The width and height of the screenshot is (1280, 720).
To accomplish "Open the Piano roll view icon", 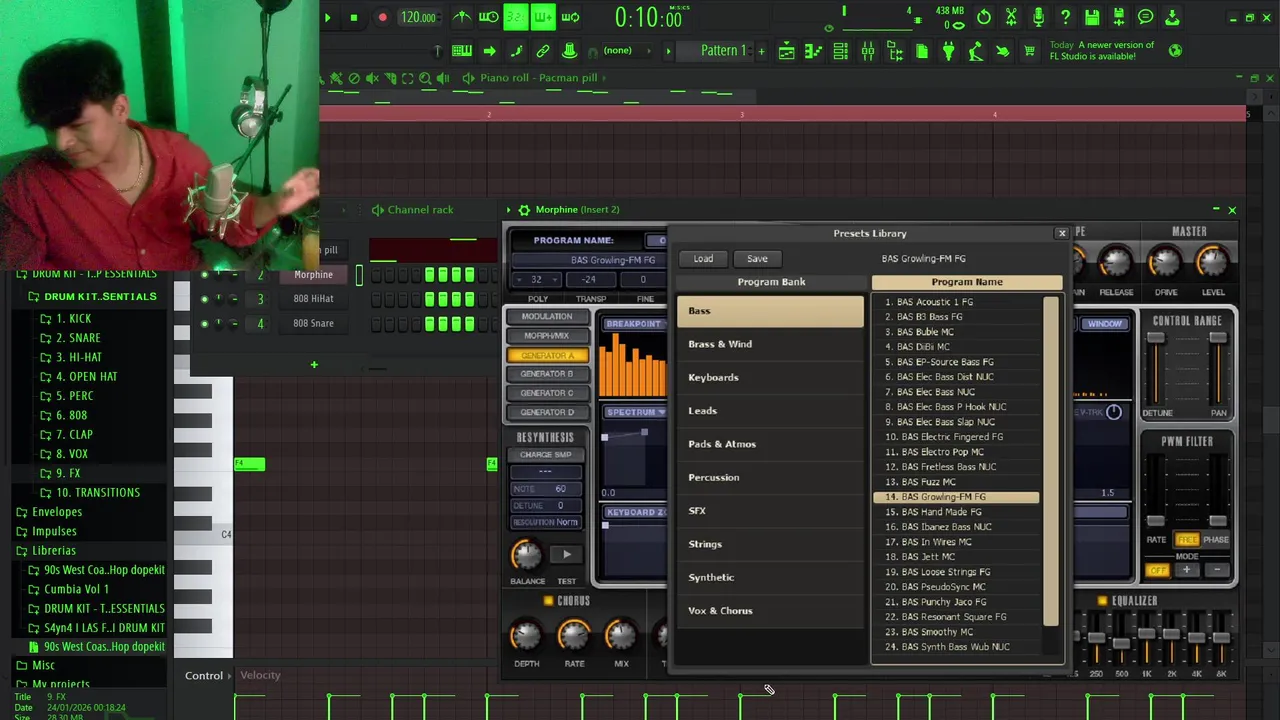I will pyautogui.click(x=814, y=51).
